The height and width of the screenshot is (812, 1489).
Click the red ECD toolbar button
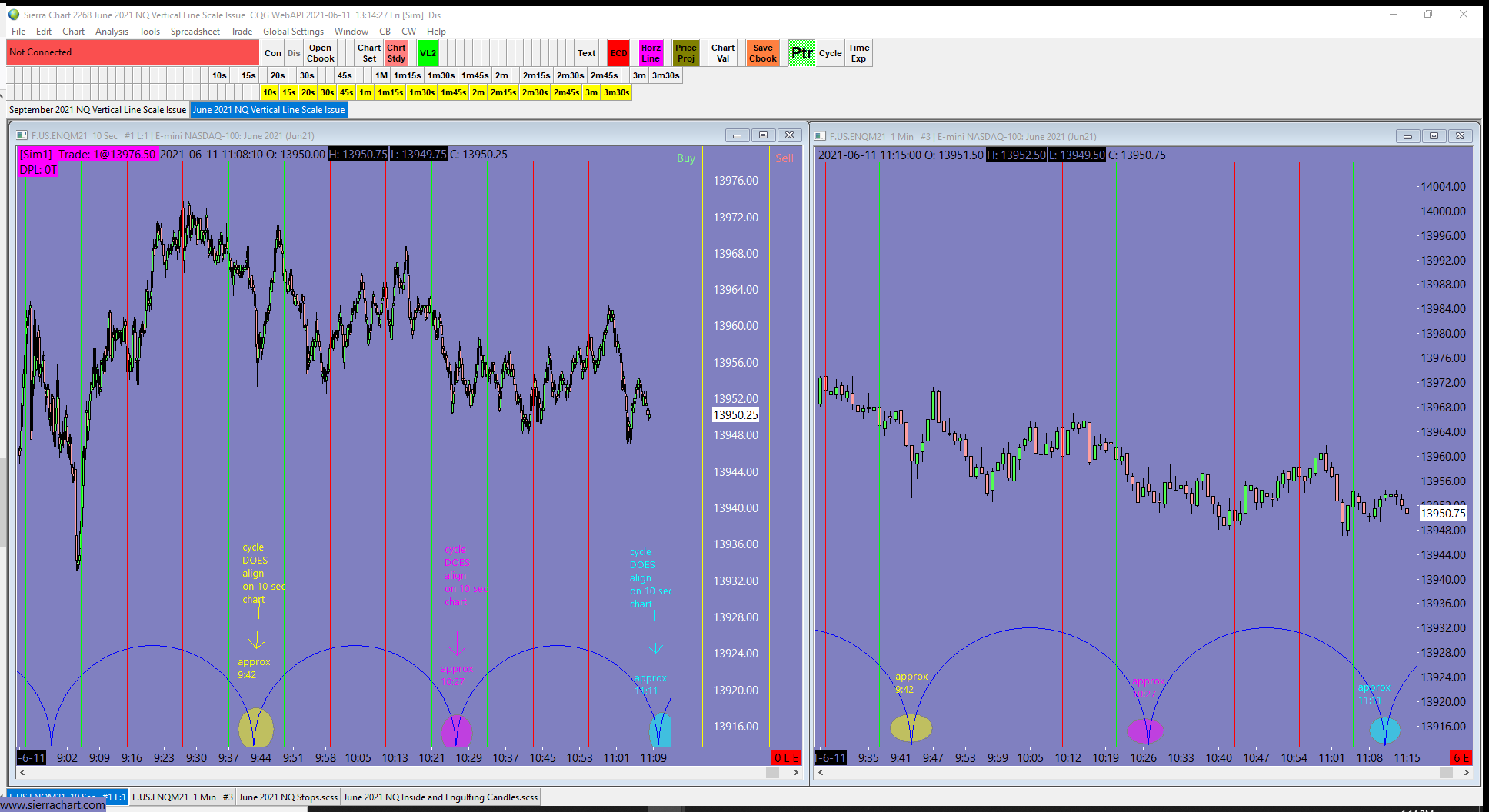[618, 53]
